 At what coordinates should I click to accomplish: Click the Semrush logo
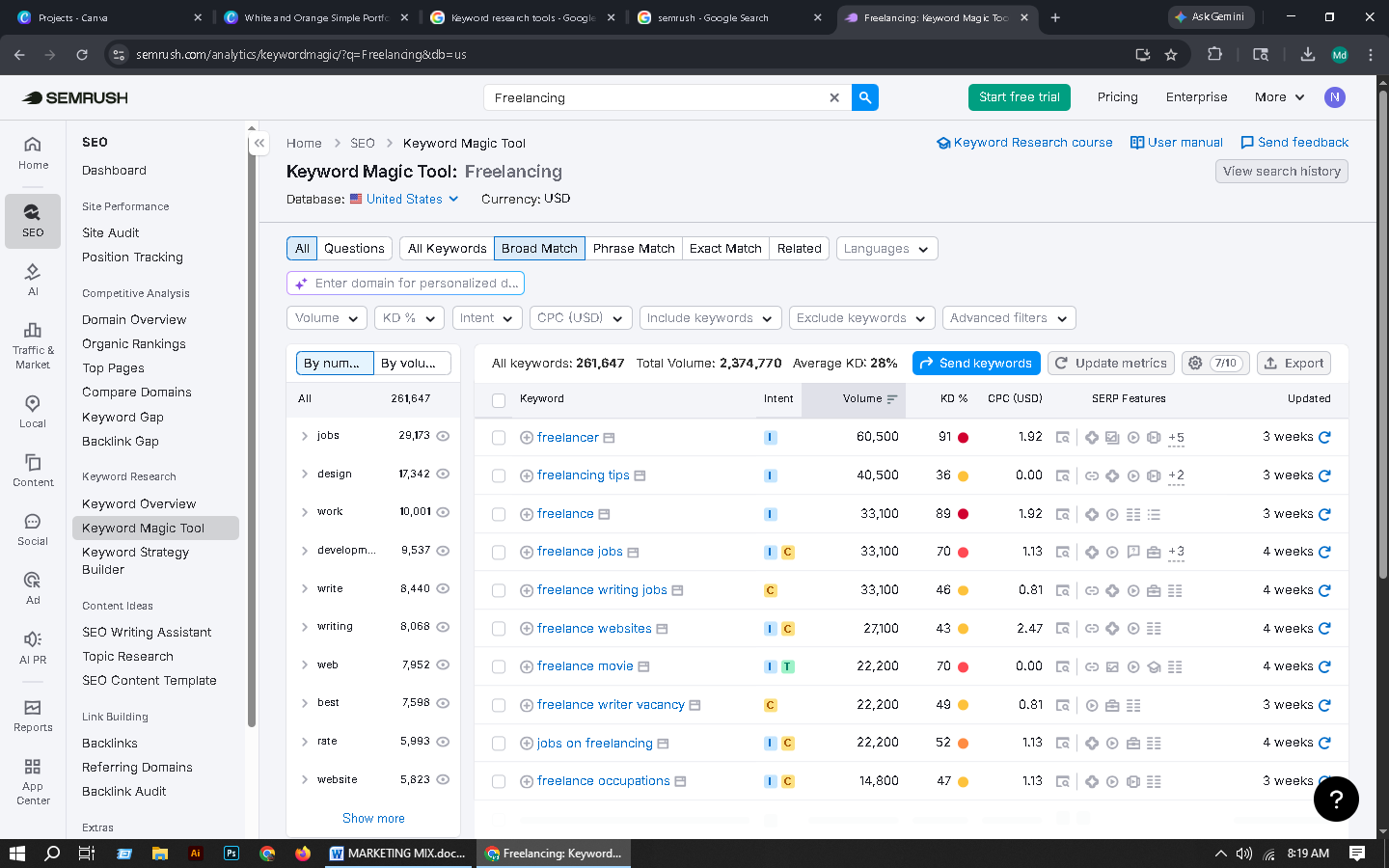coord(75,97)
